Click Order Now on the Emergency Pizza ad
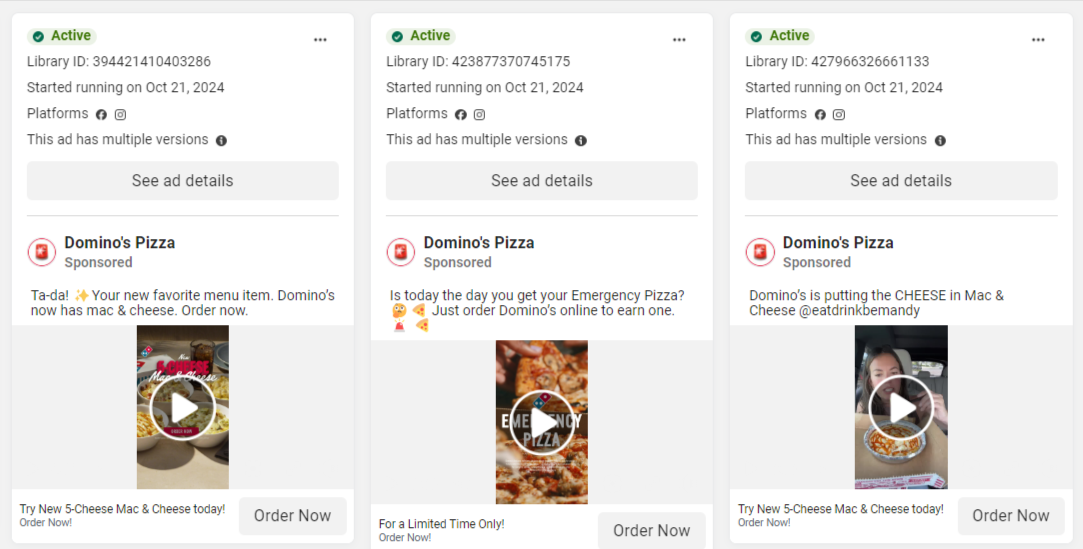The height and width of the screenshot is (549, 1083). coord(652,530)
